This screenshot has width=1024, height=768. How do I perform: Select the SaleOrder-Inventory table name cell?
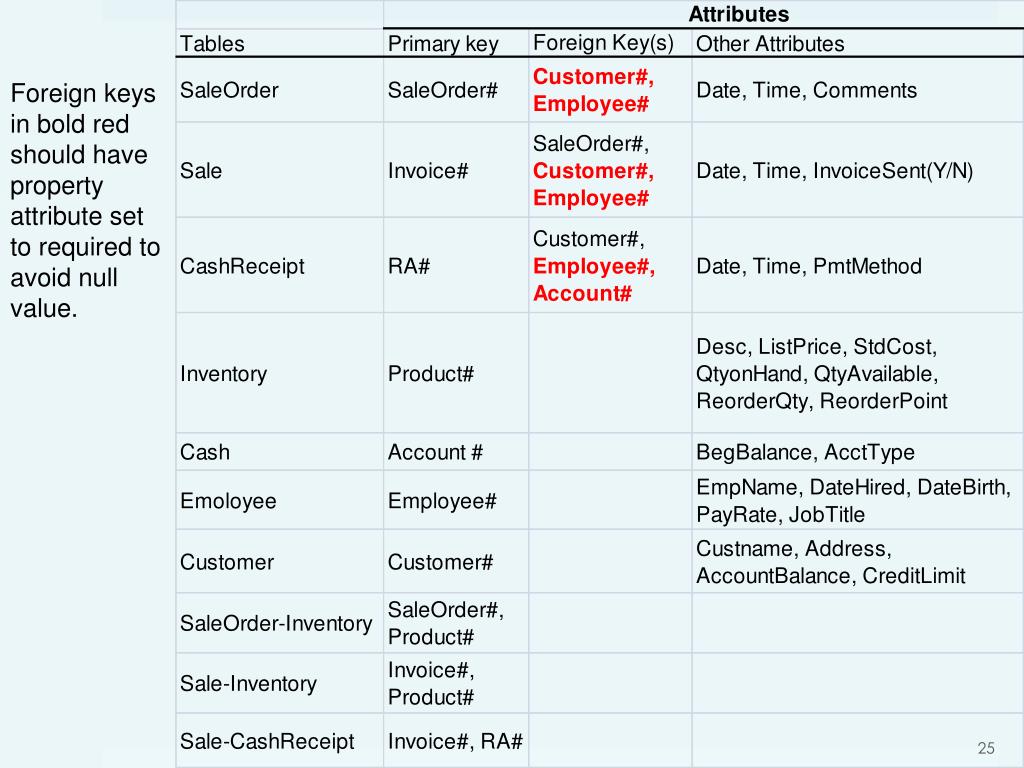(x=276, y=624)
